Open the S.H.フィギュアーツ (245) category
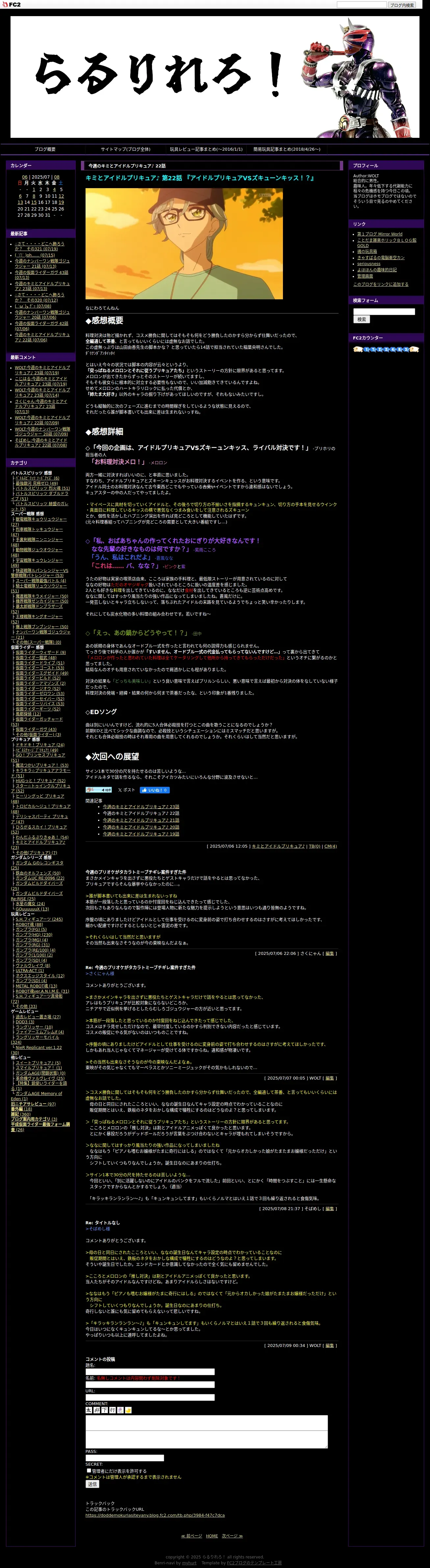This screenshot has height=1568, width=430. click(x=39, y=919)
